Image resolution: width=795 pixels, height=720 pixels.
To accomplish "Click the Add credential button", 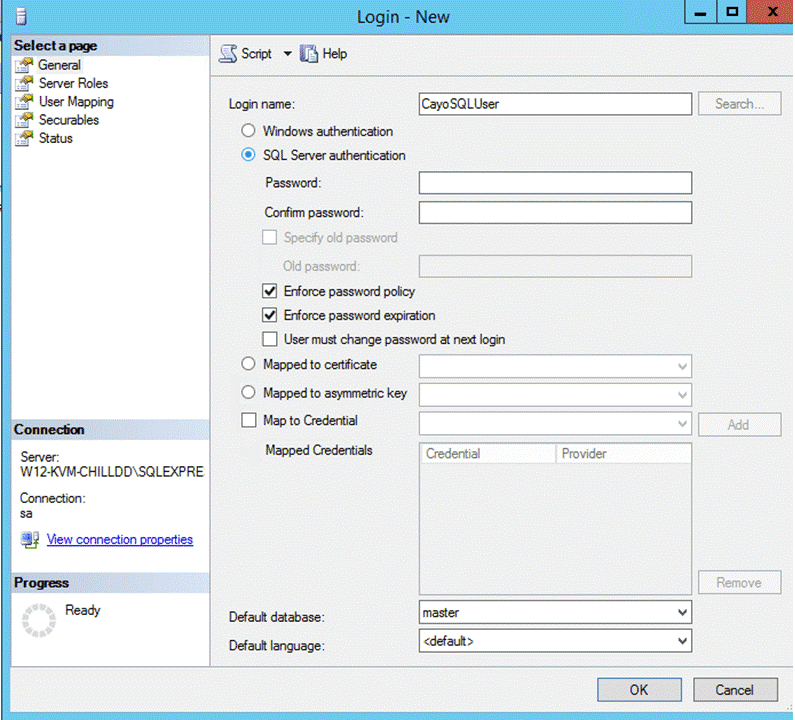I will coord(739,424).
